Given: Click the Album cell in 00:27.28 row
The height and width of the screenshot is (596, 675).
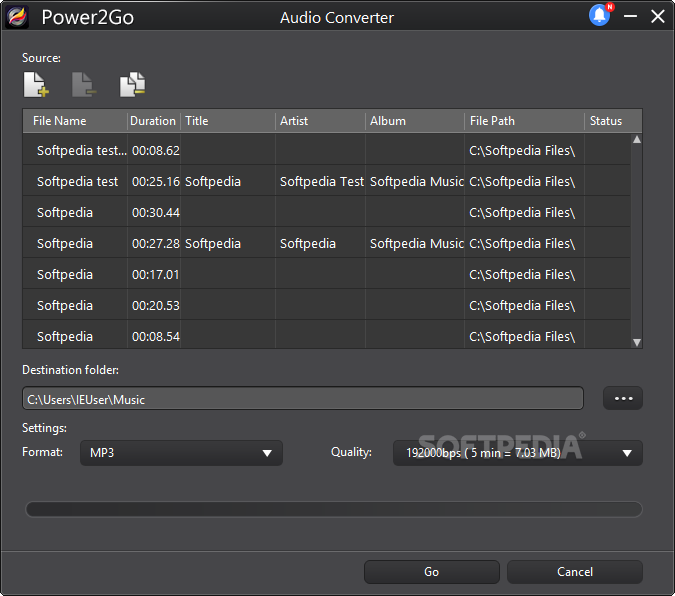Looking at the screenshot, I should pos(415,243).
